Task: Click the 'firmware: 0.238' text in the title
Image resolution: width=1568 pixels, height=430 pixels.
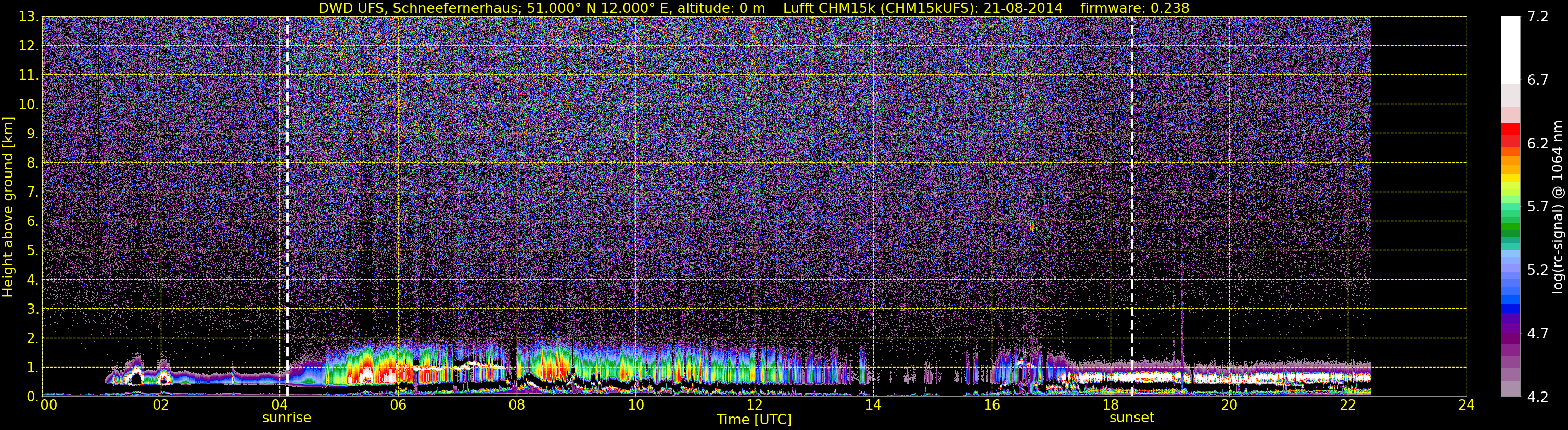Action: click(x=1134, y=8)
